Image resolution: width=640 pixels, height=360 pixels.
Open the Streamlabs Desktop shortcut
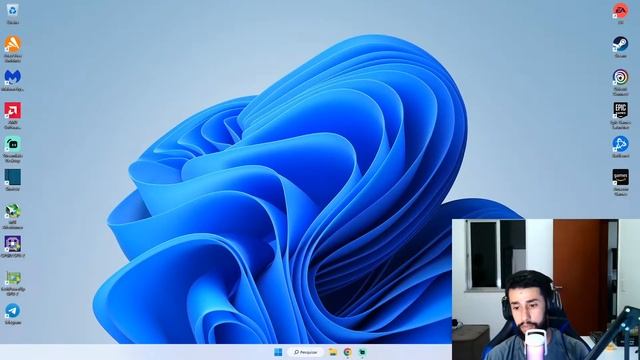13,145
